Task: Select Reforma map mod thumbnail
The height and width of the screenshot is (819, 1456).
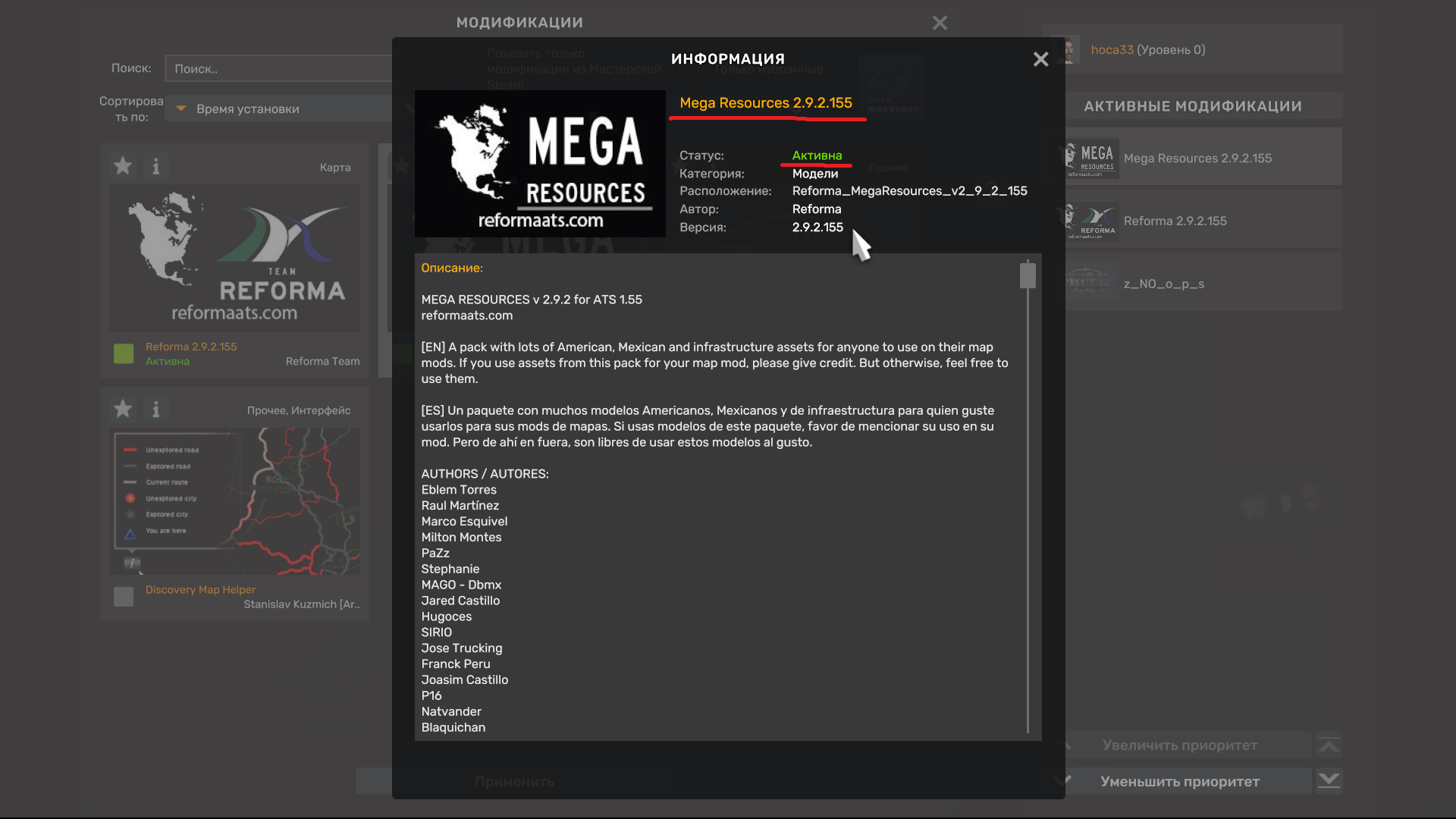Action: pos(234,258)
